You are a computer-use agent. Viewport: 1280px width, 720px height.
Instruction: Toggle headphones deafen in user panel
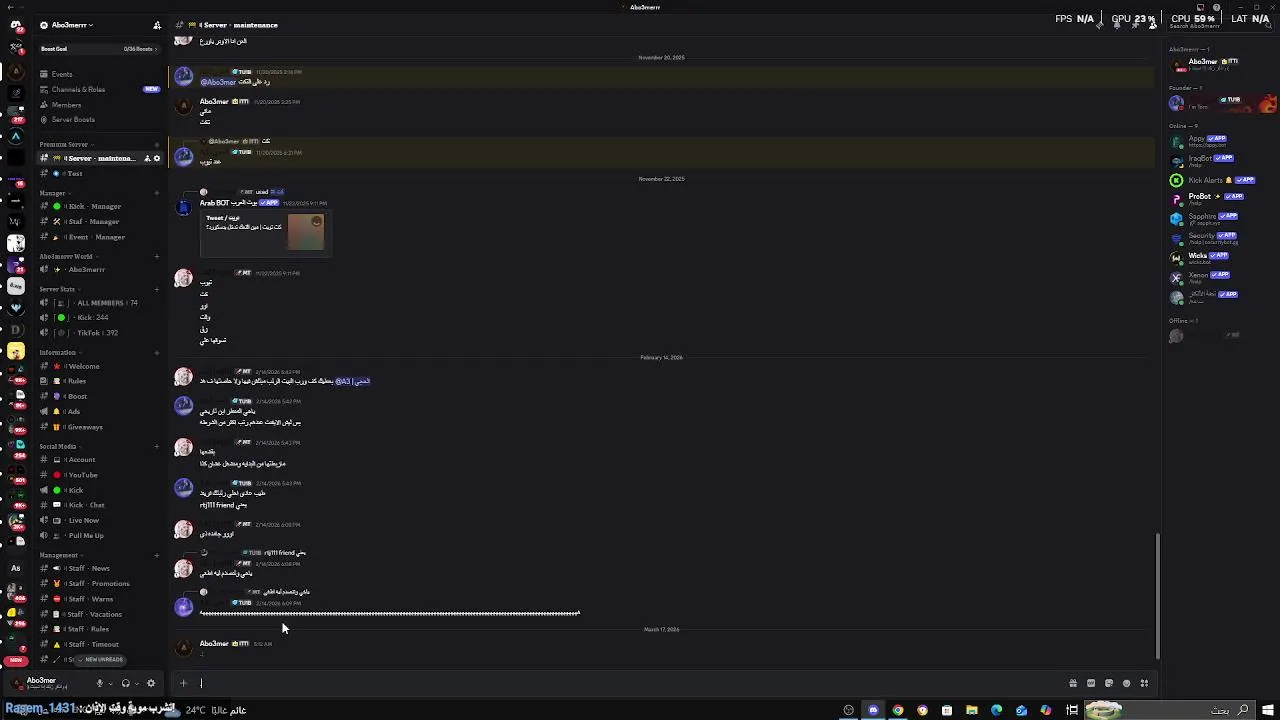tap(125, 683)
